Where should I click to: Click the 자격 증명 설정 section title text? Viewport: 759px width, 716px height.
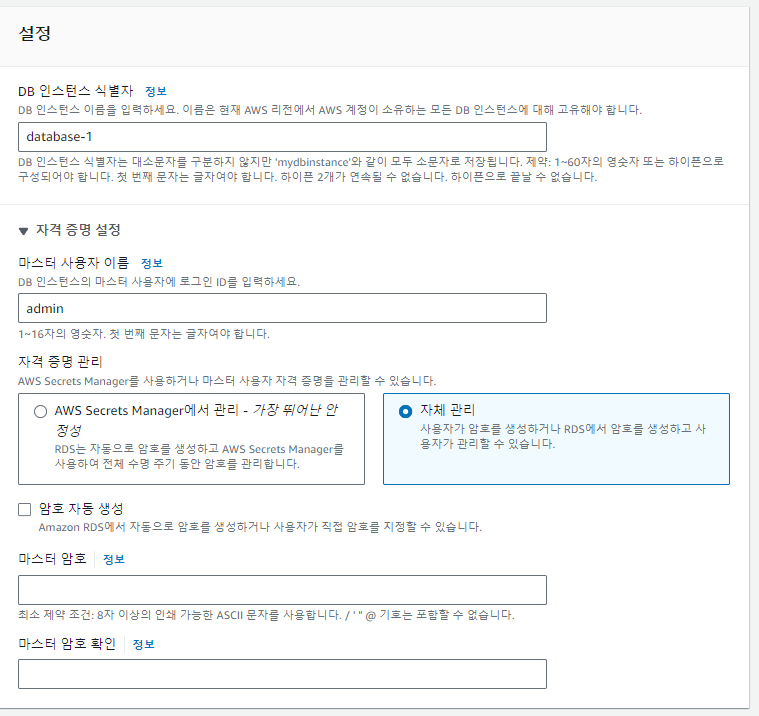(x=78, y=230)
